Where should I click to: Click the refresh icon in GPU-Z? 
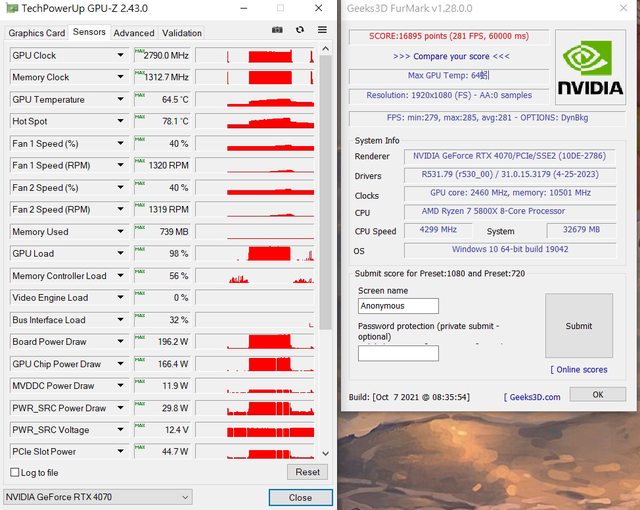tap(299, 31)
